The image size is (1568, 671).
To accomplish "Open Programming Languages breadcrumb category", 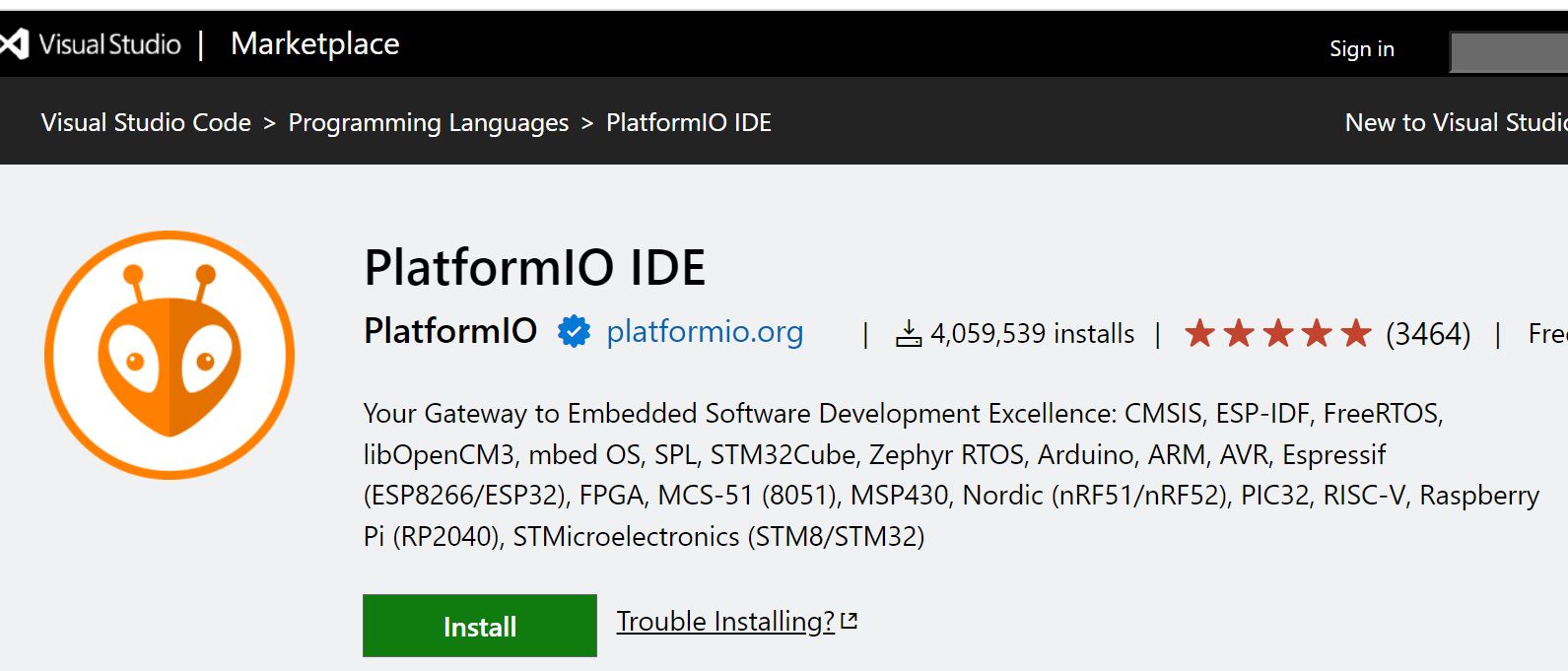I will (x=428, y=123).
